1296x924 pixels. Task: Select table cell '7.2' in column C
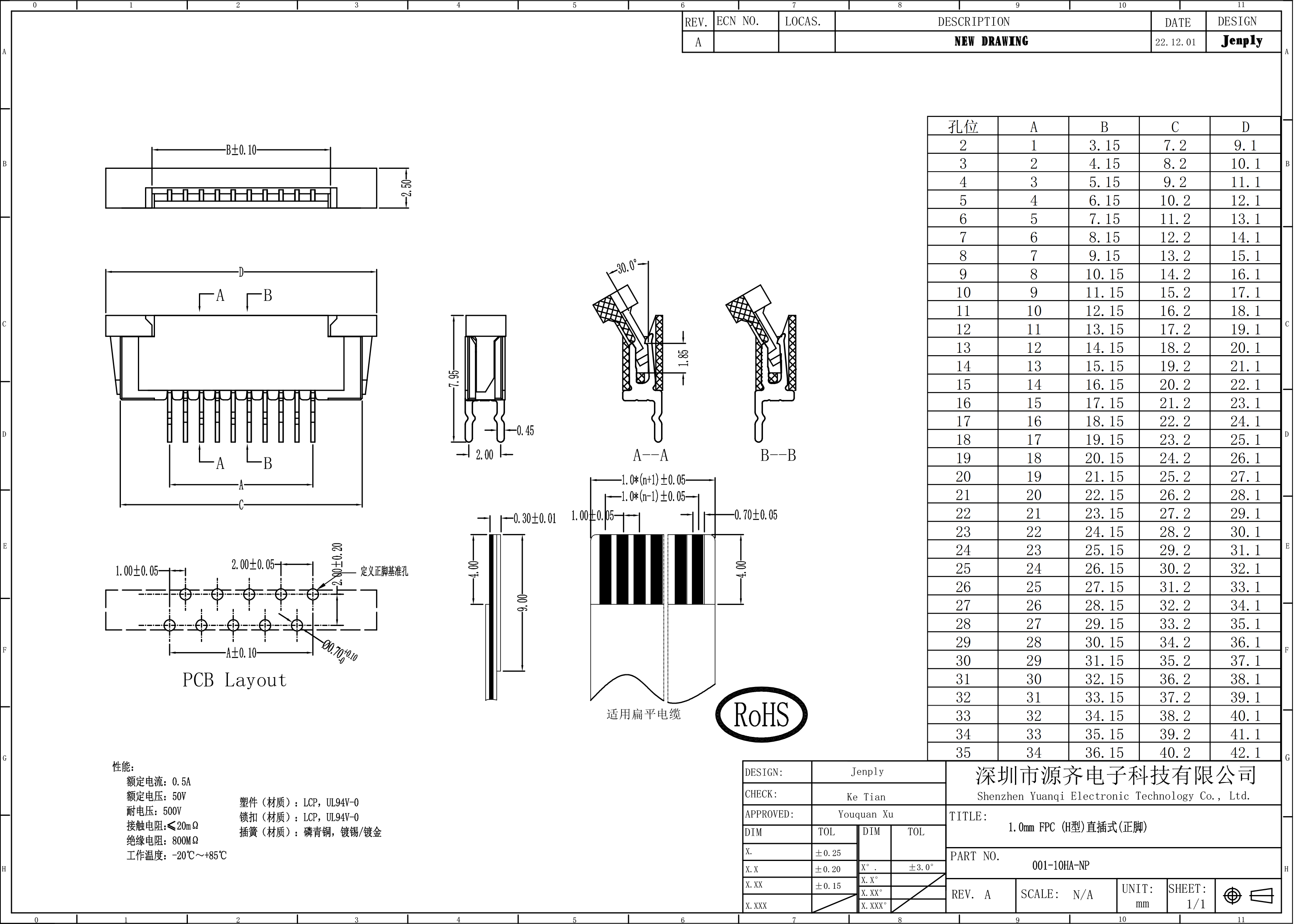point(1175,145)
